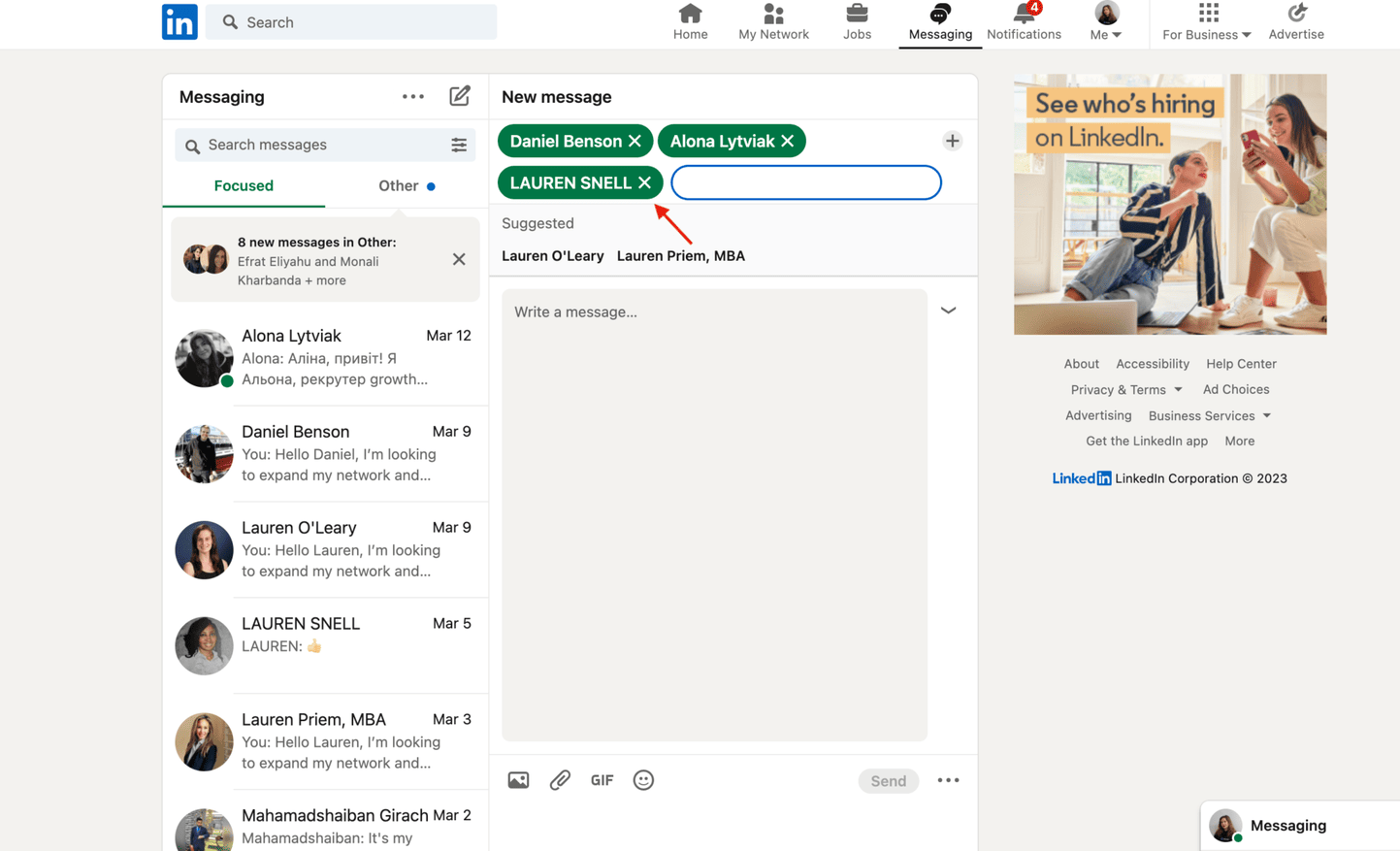This screenshot has width=1400, height=851.
Task: Add recipients with the plus icon
Action: point(952,141)
